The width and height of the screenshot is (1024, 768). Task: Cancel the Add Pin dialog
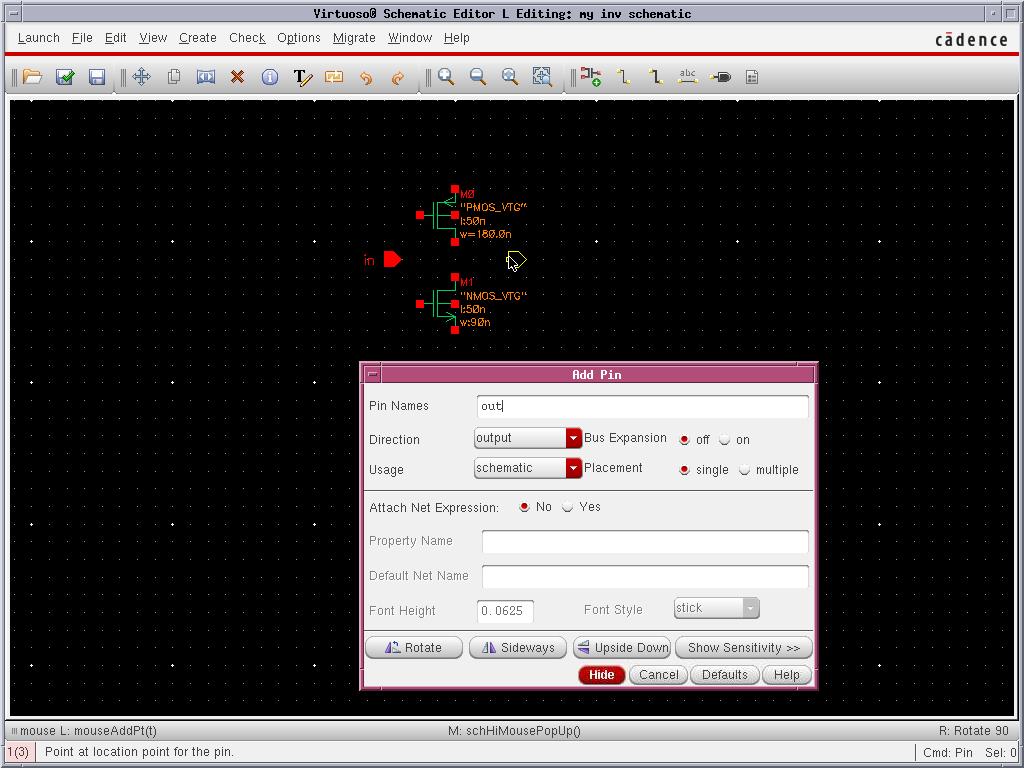point(658,675)
